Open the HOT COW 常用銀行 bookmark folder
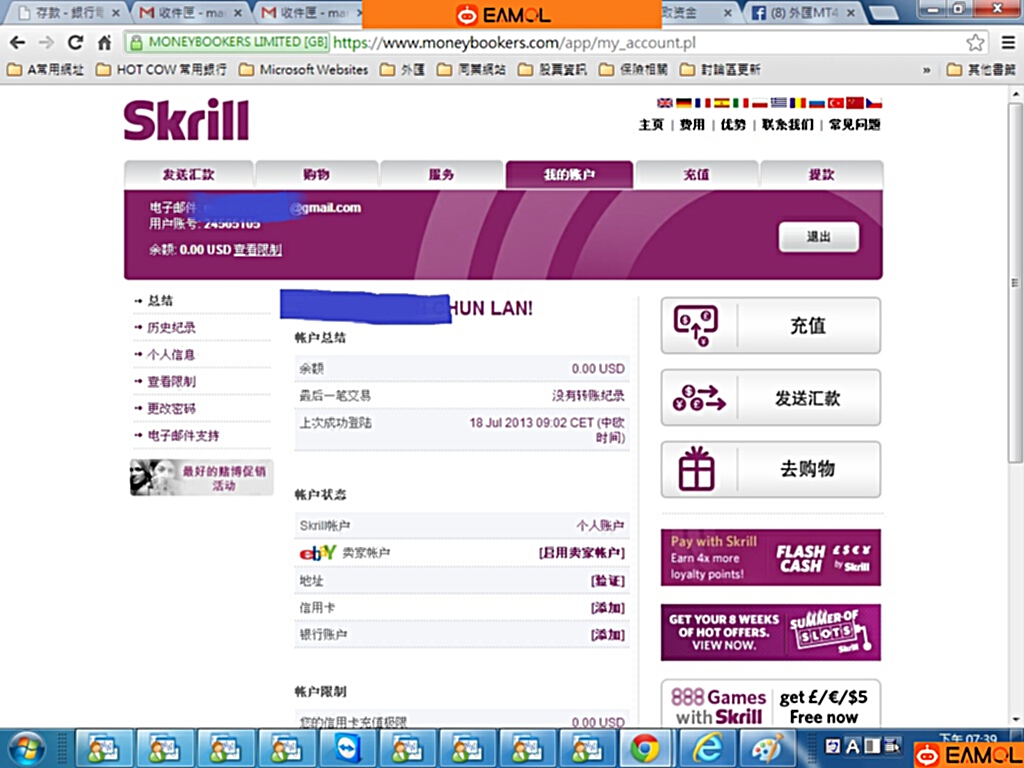The height and width of the screenshot is (768, 1024). point(161,69)
